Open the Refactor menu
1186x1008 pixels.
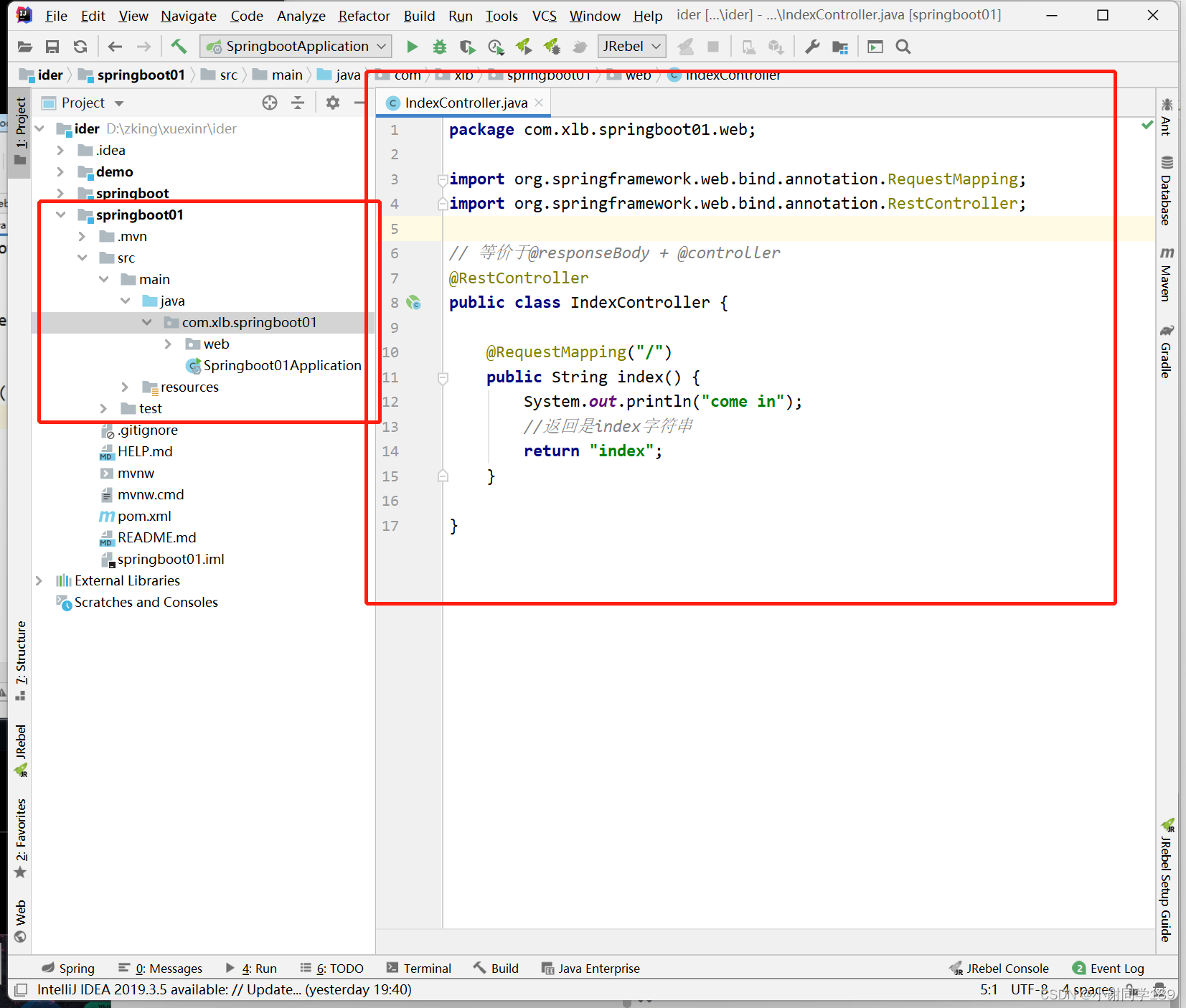click(x=364, y=16)
